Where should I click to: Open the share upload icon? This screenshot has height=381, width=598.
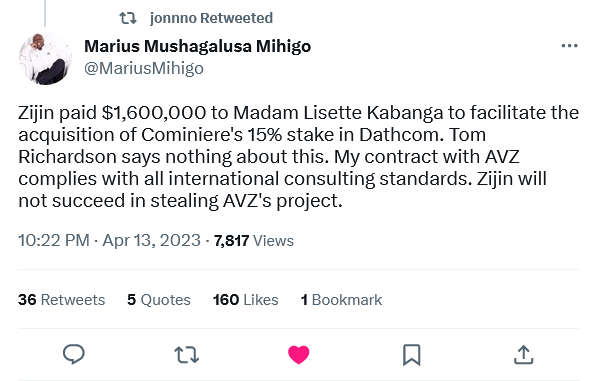pyautogui.click(x=524, y=354)
